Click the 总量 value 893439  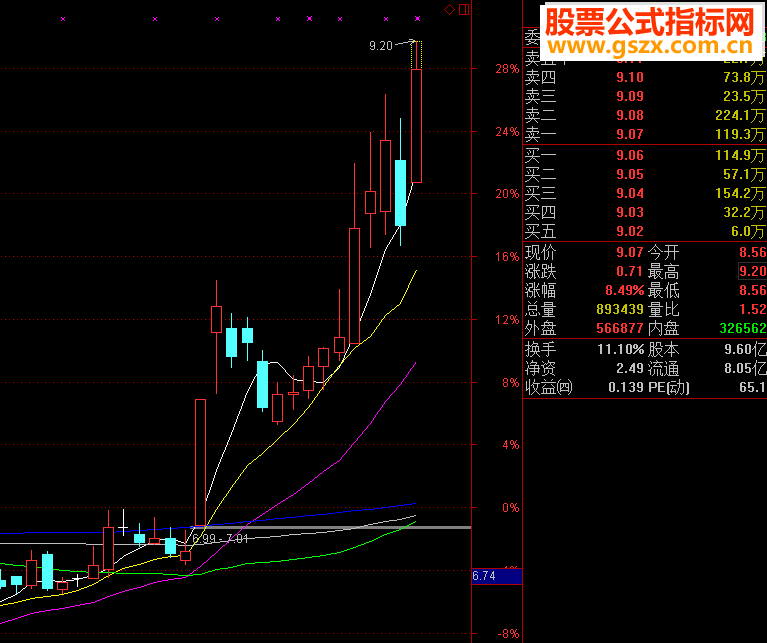(620, 310)
